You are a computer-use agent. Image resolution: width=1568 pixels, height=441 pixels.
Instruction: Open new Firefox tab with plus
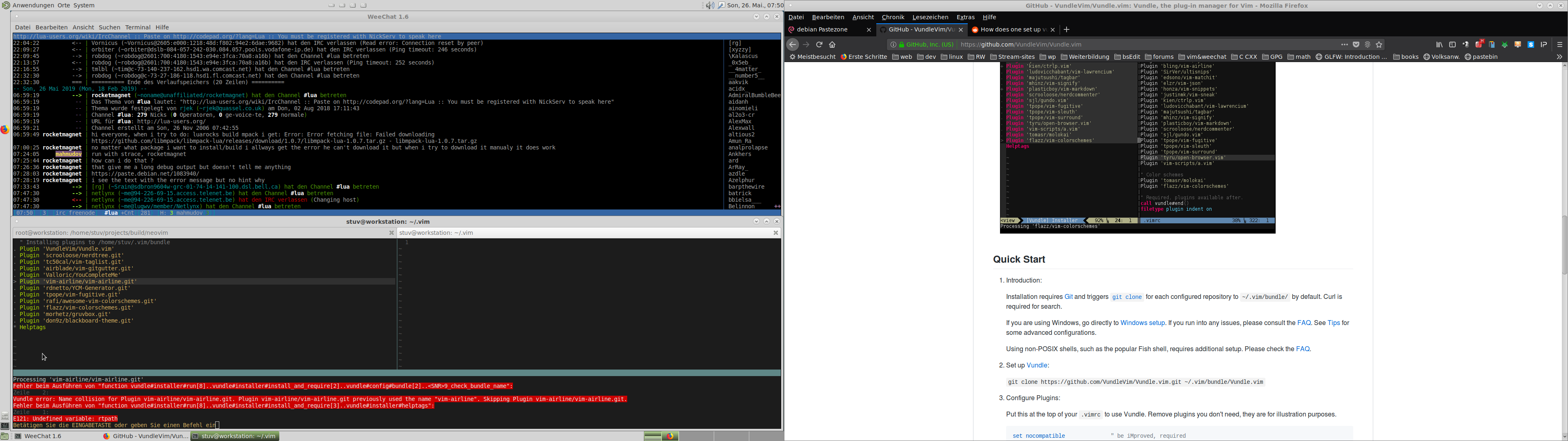[1067, 29]
